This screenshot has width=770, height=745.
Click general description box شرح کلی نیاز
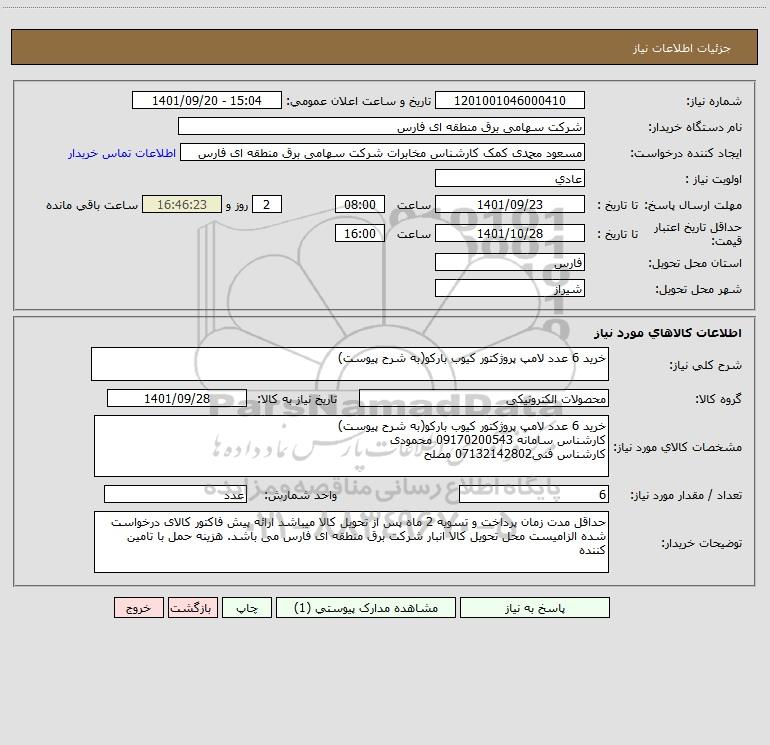point(350,364)
